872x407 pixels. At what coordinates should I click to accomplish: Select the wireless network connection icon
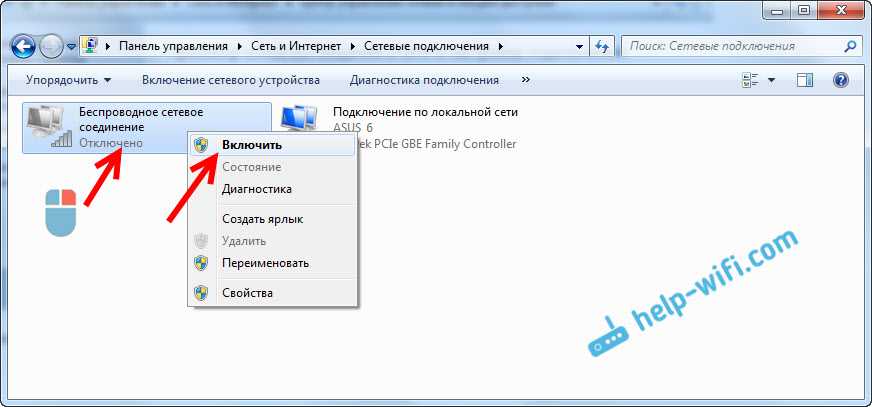(x=49, y=127)
